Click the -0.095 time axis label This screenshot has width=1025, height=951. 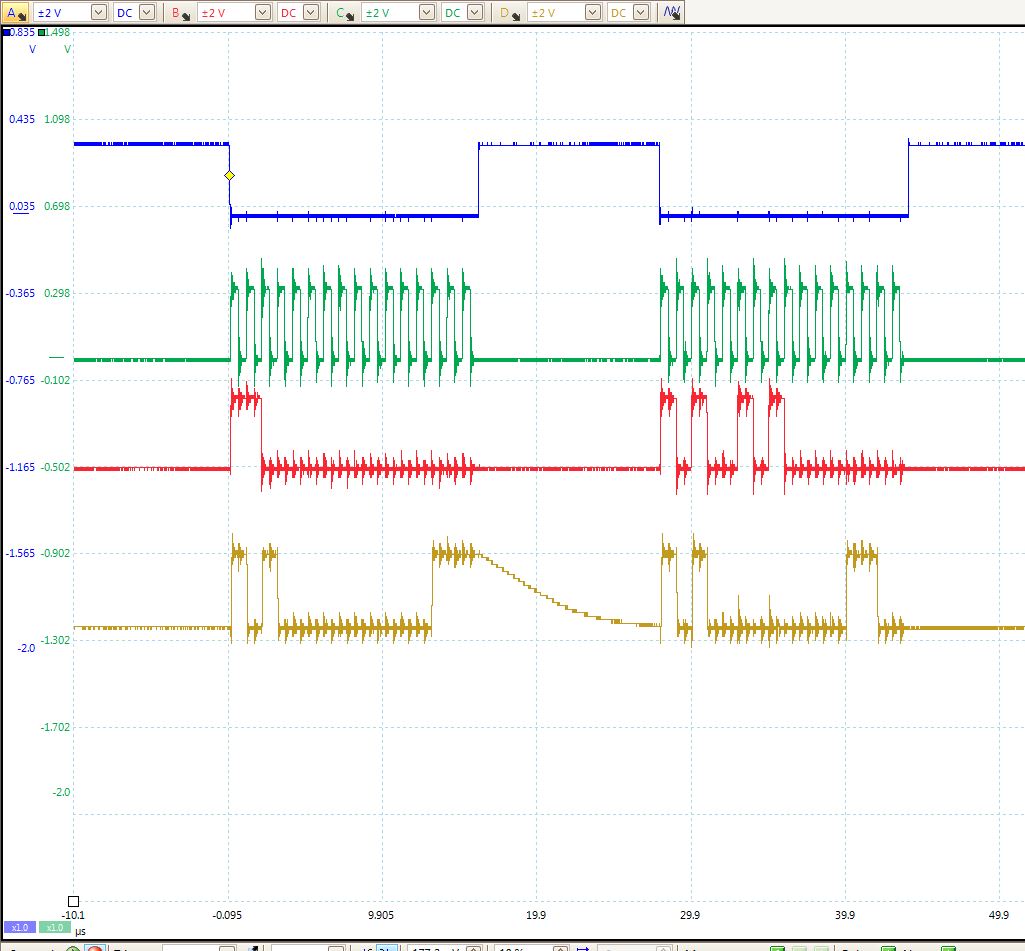227,915
